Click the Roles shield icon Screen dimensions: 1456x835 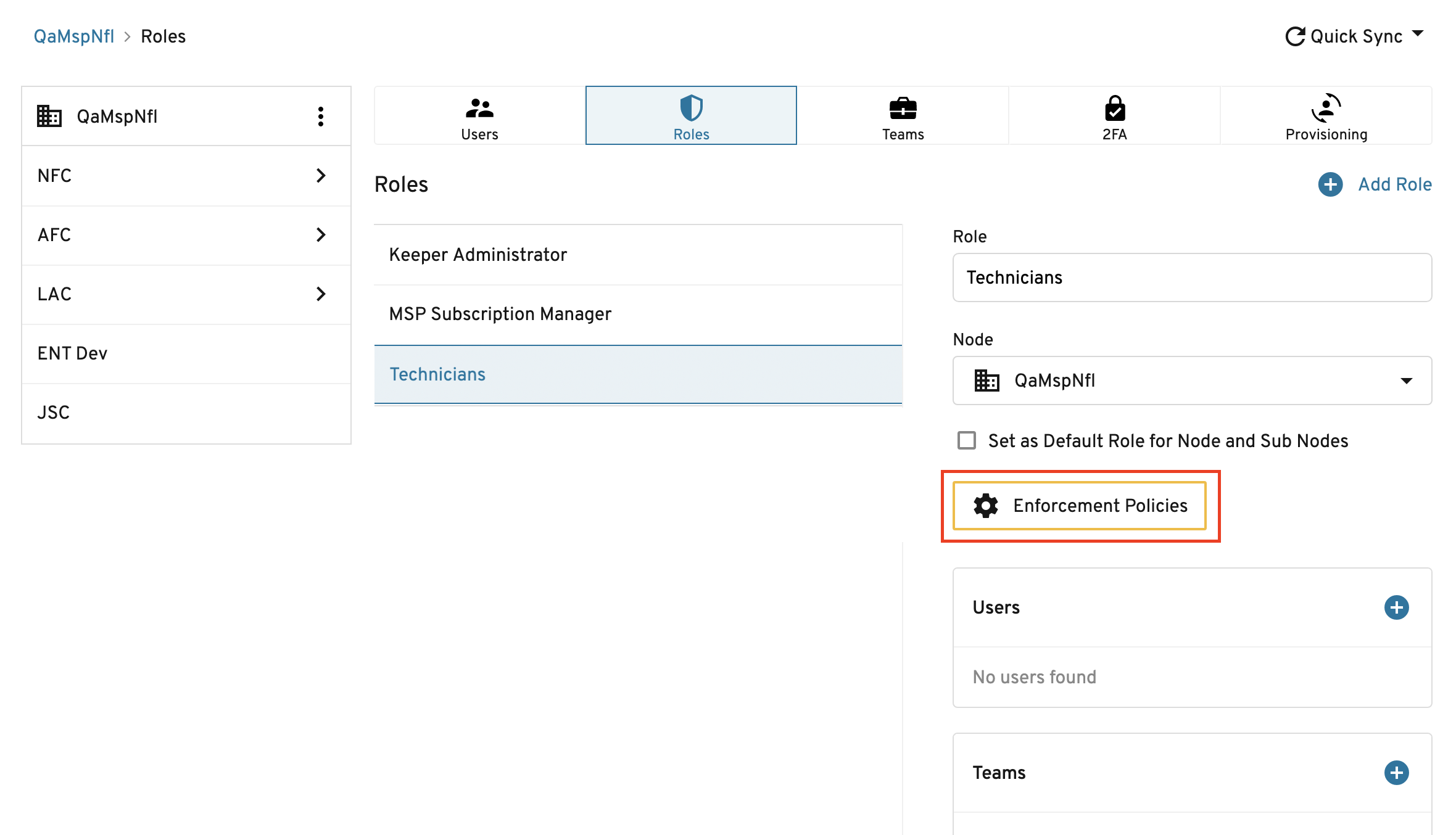pos(691,108)
